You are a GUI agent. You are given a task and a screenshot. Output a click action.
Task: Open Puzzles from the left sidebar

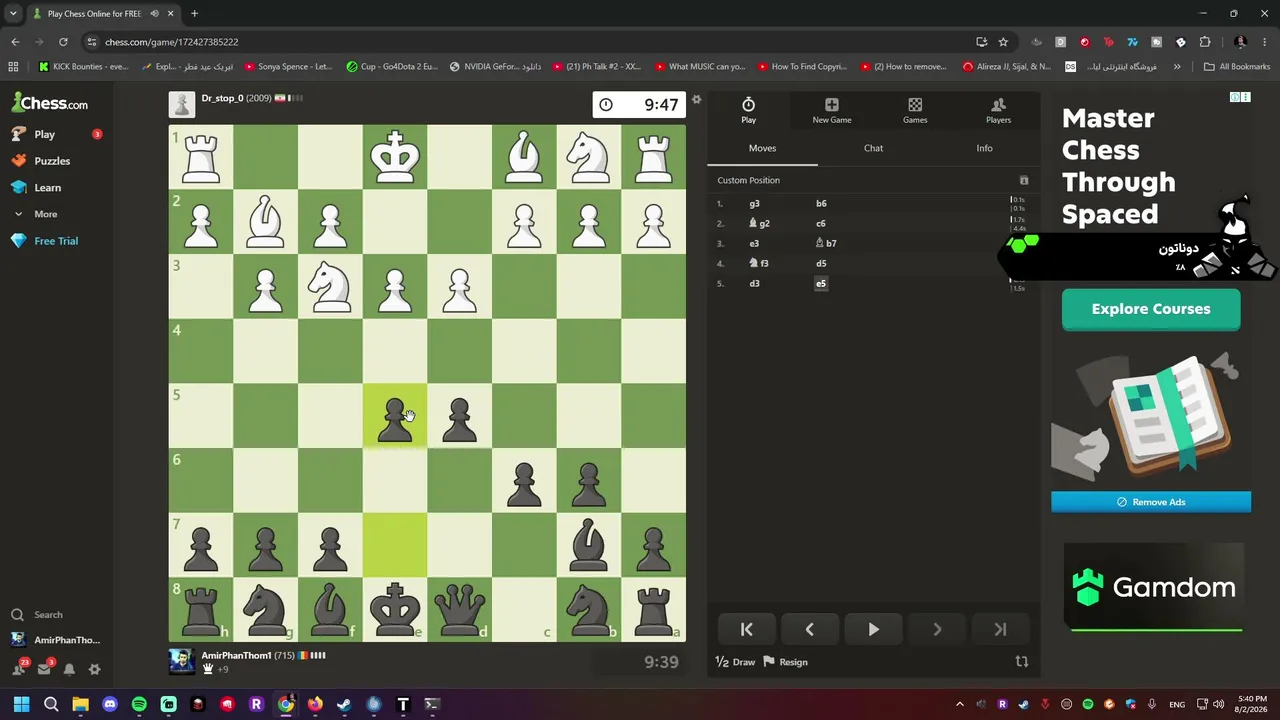[52, 161]
